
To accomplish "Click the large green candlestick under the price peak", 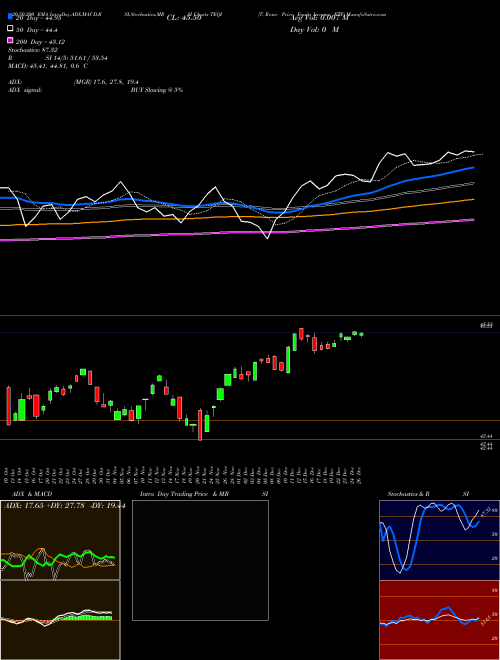I will (x=288, y=360).
